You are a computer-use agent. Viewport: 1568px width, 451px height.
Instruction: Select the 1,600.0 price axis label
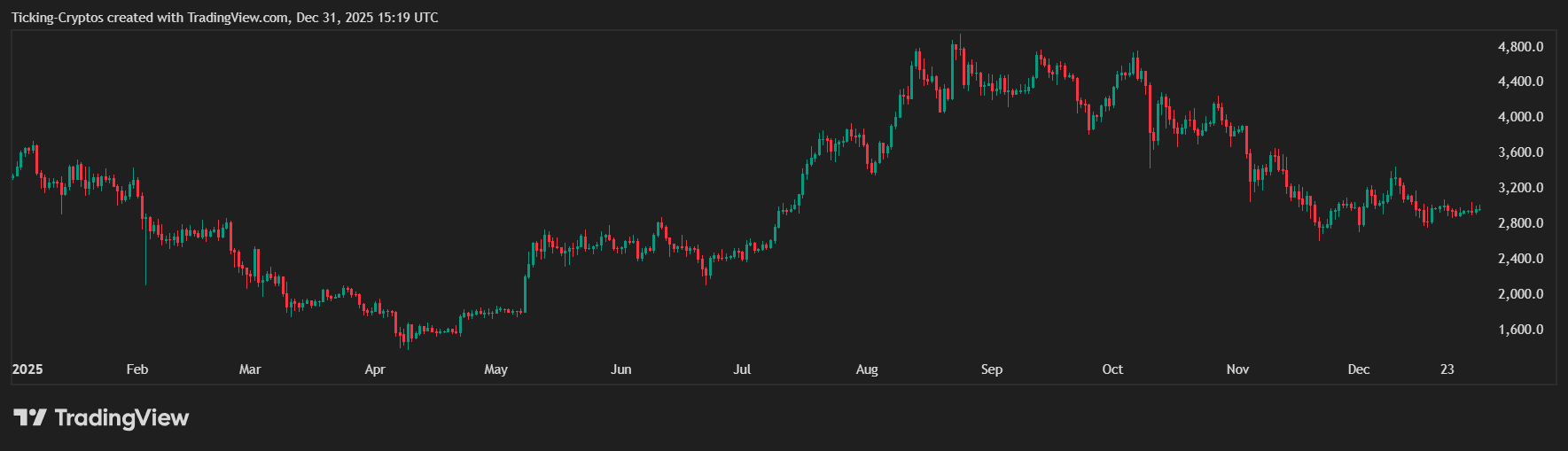pyautogui.click(x=1520, y=330)
